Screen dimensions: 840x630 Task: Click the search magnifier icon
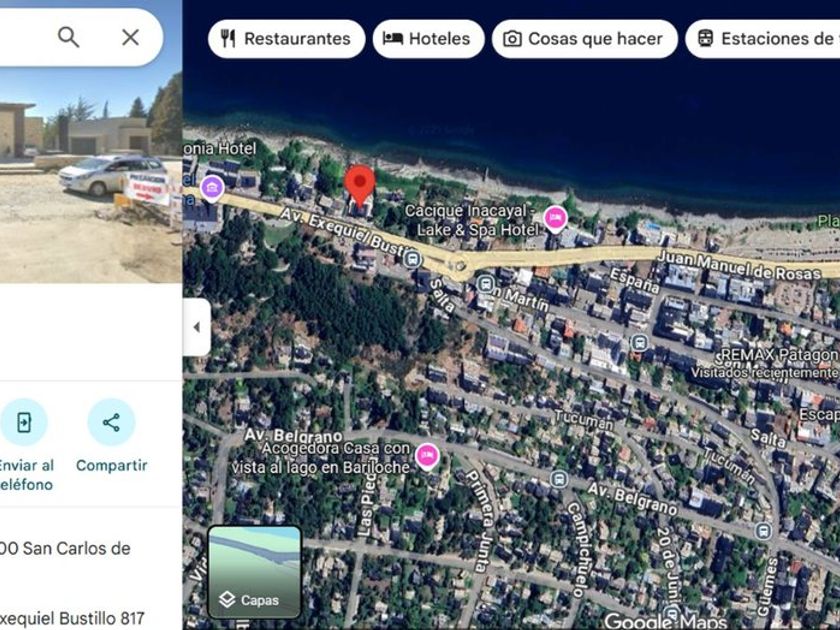coord(69,38)
